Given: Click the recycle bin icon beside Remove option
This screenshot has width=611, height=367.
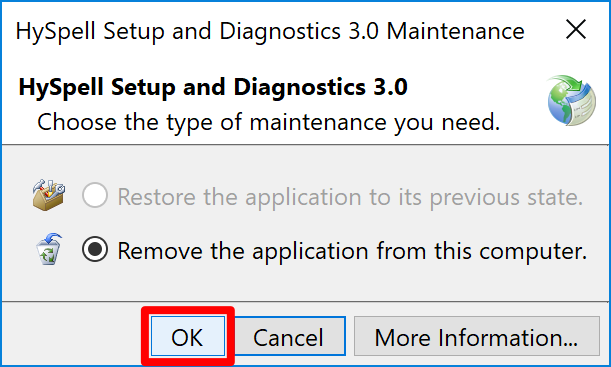Looking at the screenshot, I should (49, 250).
